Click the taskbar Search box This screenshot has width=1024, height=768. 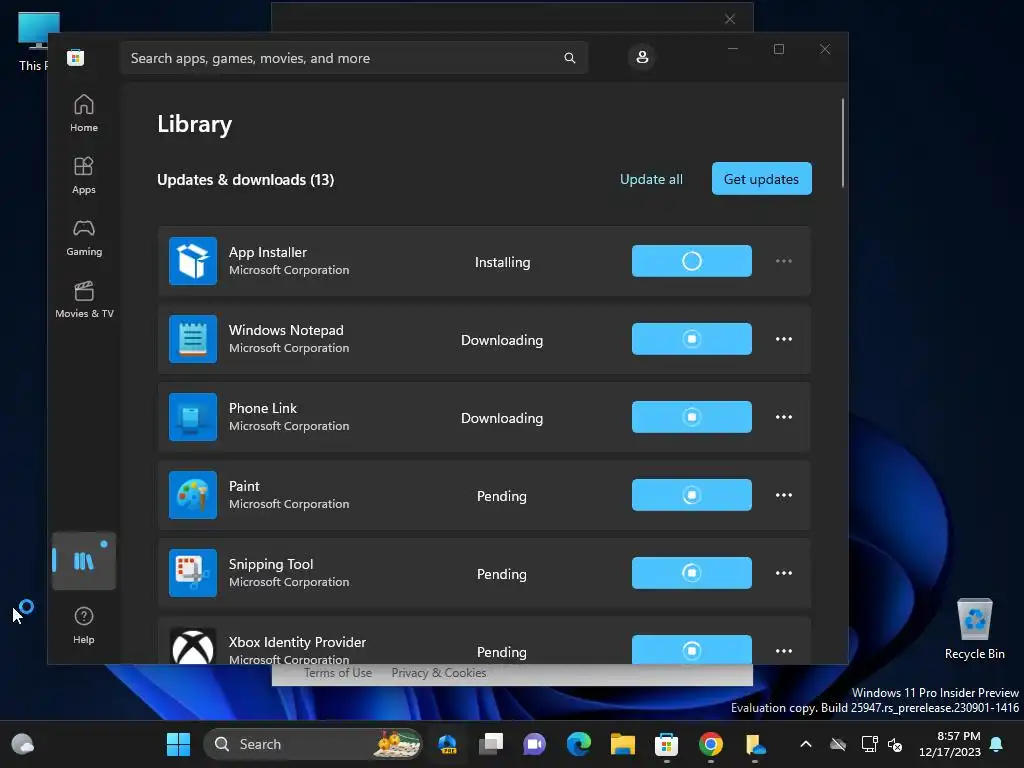click(313, 744)
